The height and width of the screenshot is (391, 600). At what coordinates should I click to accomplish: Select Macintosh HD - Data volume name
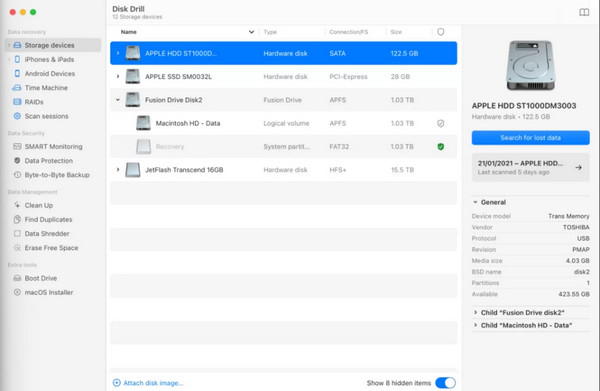click(188, 123)
